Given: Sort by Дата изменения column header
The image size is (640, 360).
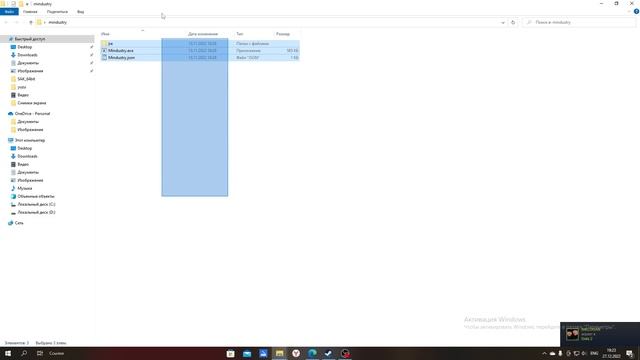Looking at the screenshot, I should point(203,34).
